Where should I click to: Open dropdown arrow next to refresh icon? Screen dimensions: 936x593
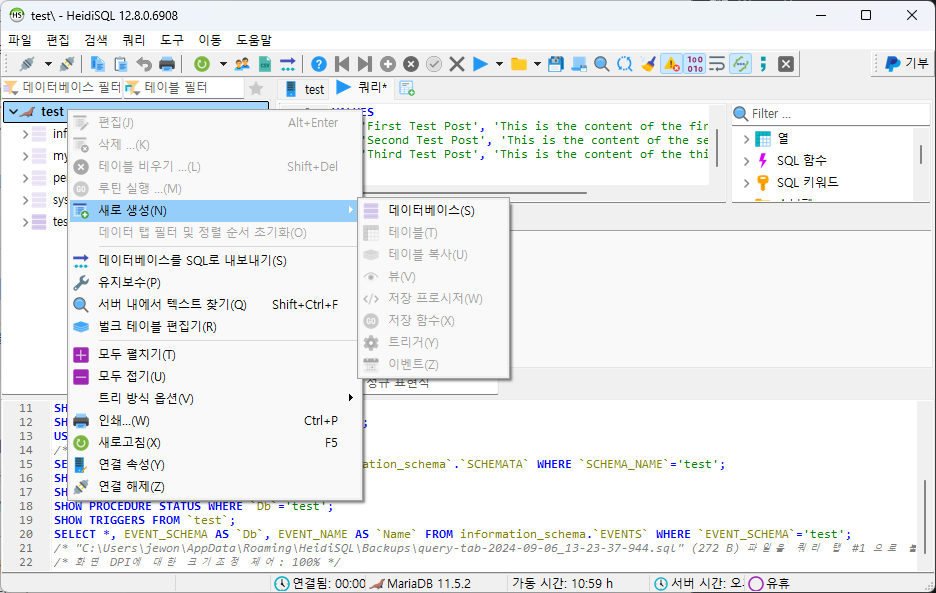pos(223,64)
